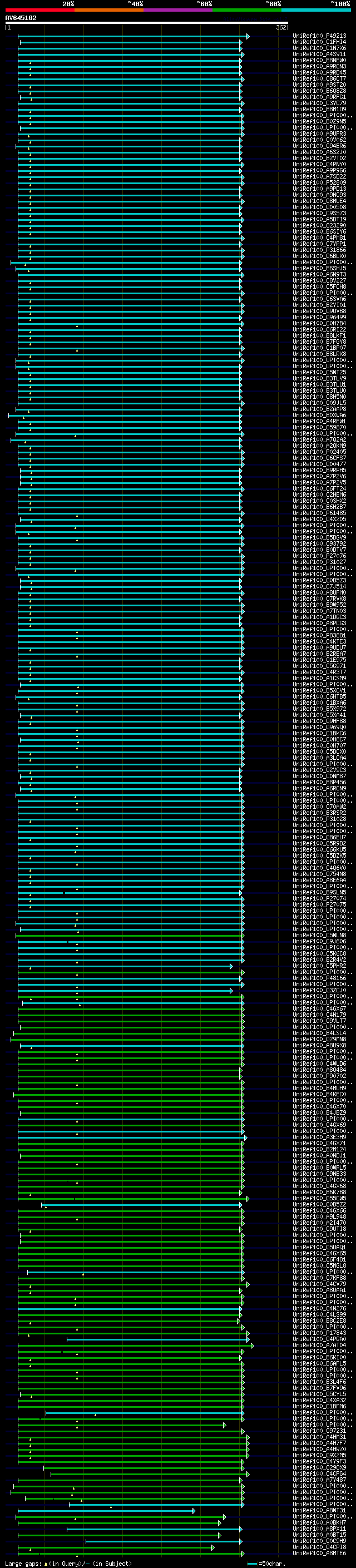Click hit label UniRef100_O23290

(x=319, y=225)
